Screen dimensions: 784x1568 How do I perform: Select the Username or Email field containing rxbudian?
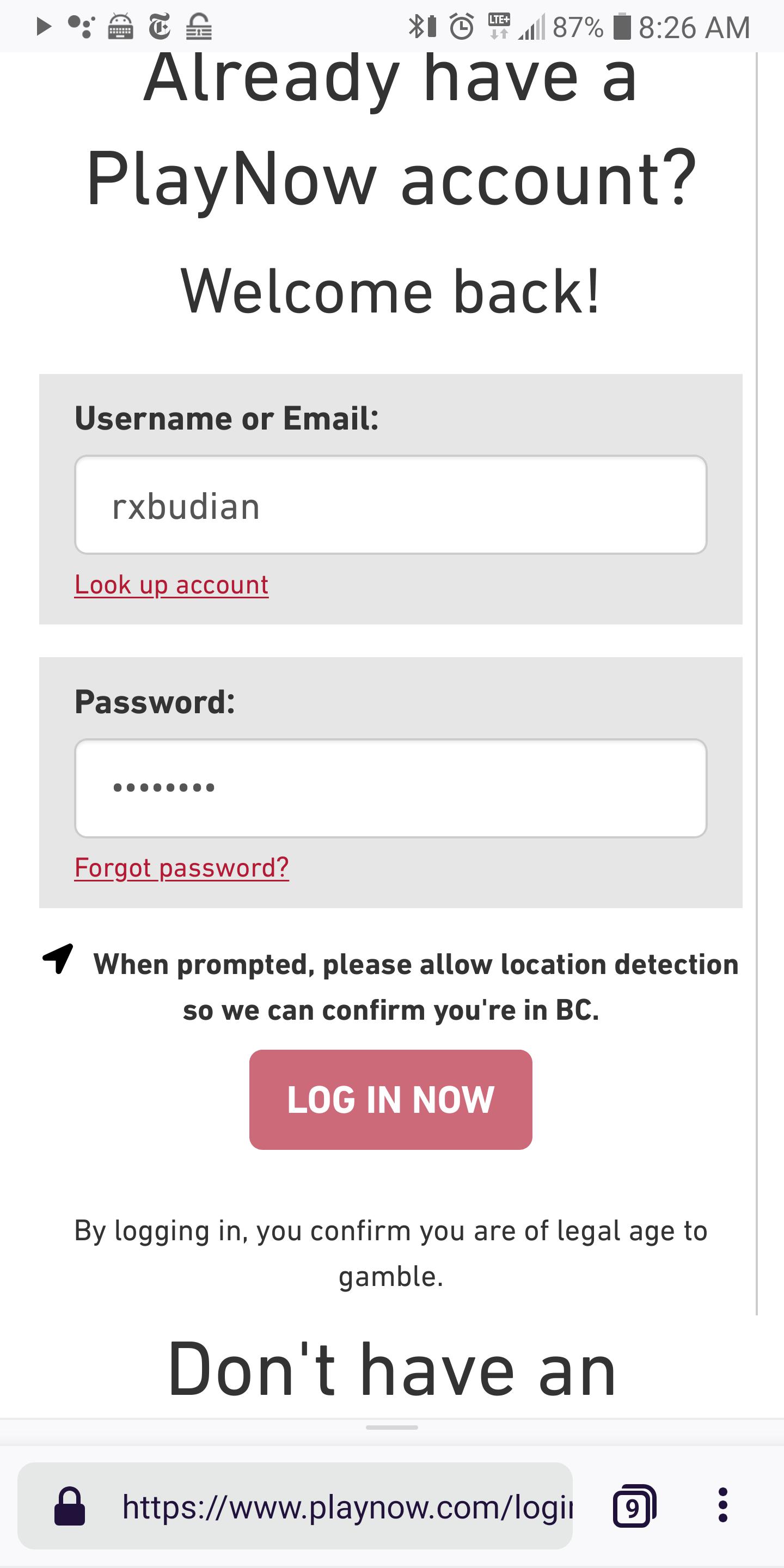[x=390, y=504]
